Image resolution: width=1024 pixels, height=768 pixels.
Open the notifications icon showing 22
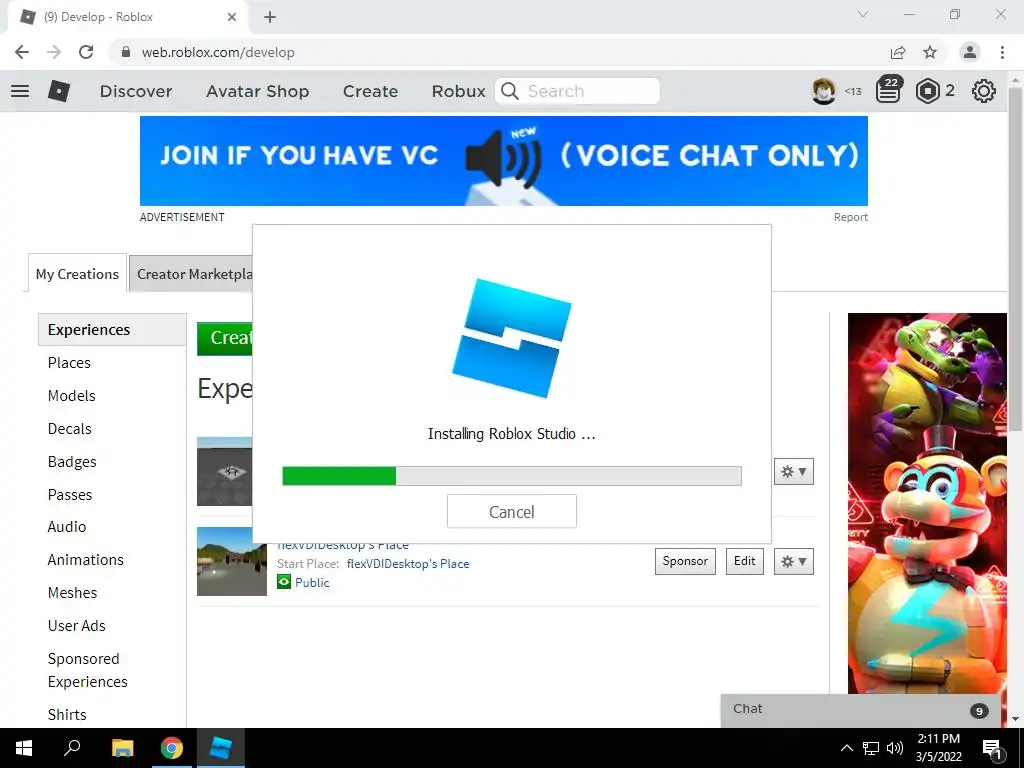click(x=889, y=91)
